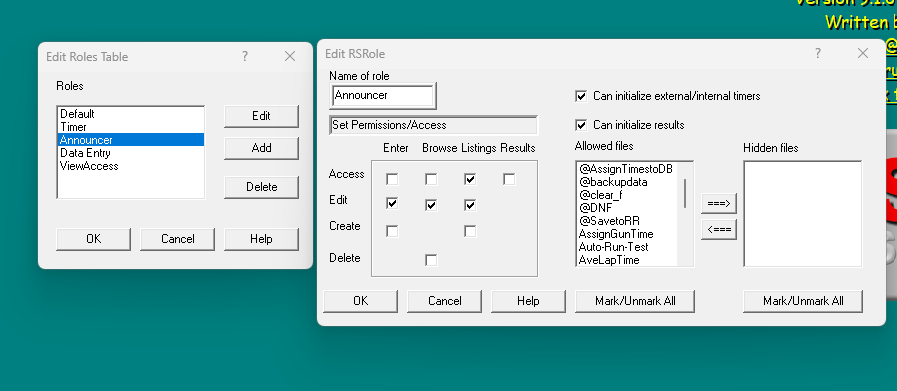This screenshot has width=897, height=391.
Task: Click the Name of role field
Action: [383, 96]
